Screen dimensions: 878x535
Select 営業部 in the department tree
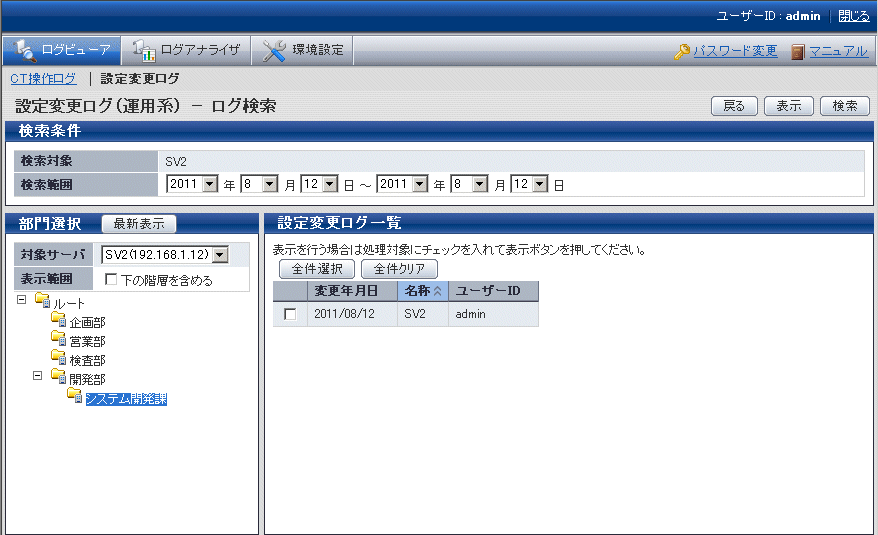click(x=87, y=342)
